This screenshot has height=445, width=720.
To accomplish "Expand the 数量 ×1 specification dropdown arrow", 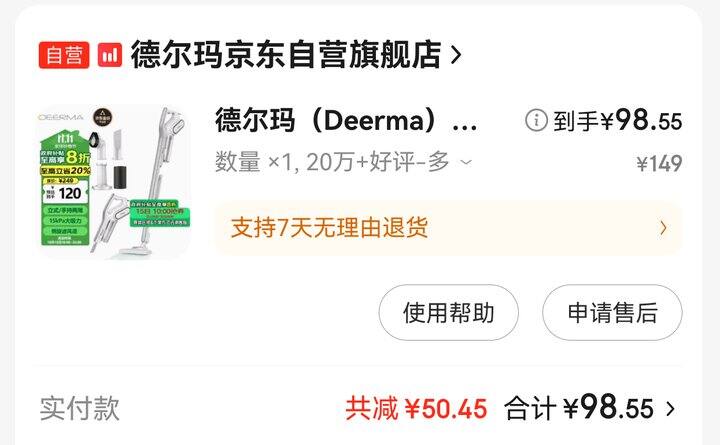I will (466, 162).
